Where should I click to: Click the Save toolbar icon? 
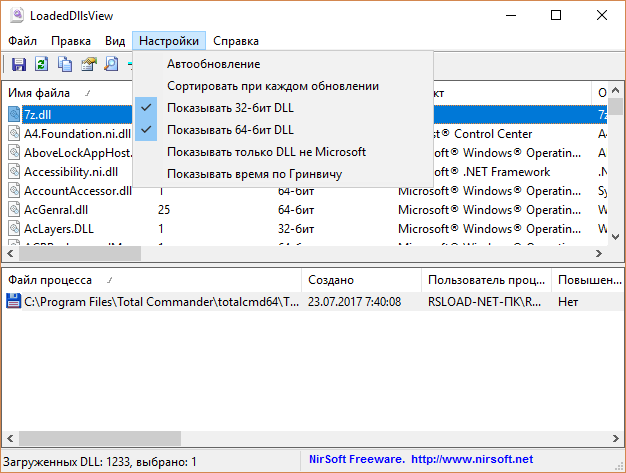[18, 65]
